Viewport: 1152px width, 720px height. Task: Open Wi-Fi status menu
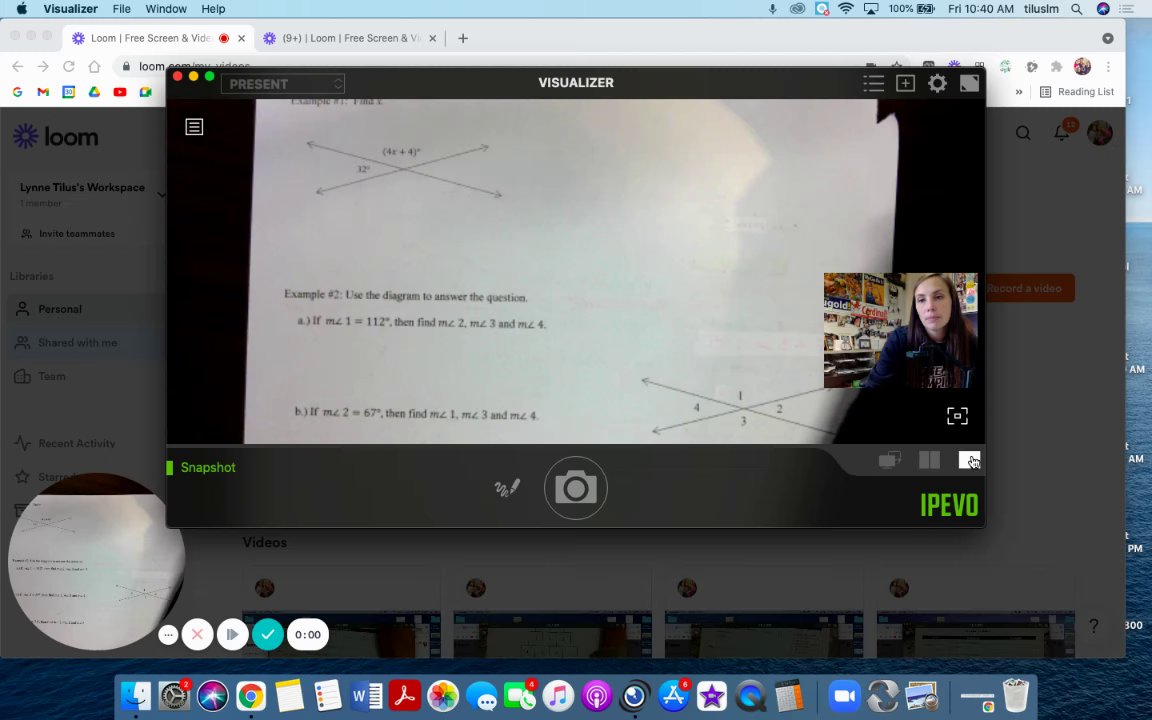(846, 9)
